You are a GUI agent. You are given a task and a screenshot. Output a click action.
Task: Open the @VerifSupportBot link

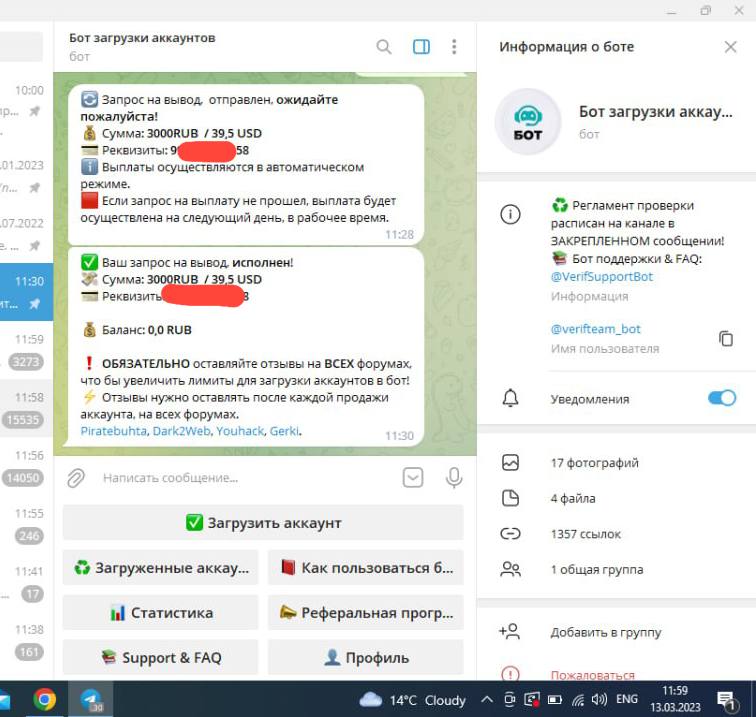(x=601, y=276)
